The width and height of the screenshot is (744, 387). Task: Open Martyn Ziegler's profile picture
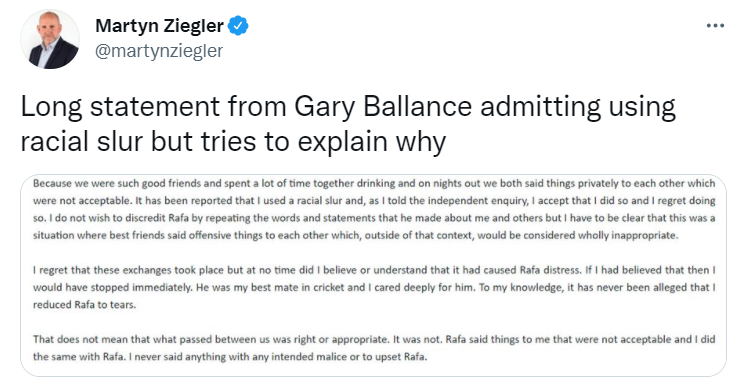[x=50, y=39]
